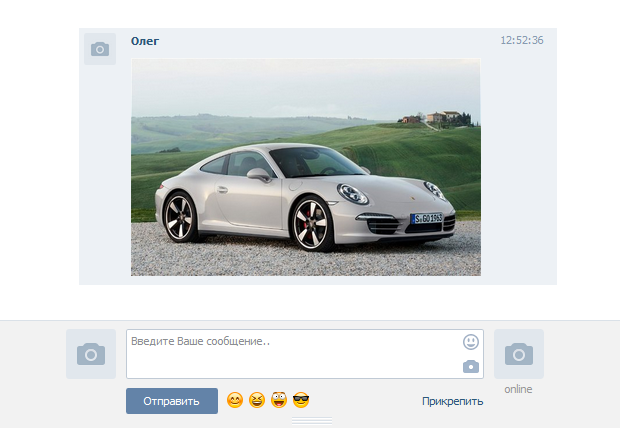Open the Porsche car photo attachment
The width and height of the screenshot is (620, 428).
[x=305, y=167]
